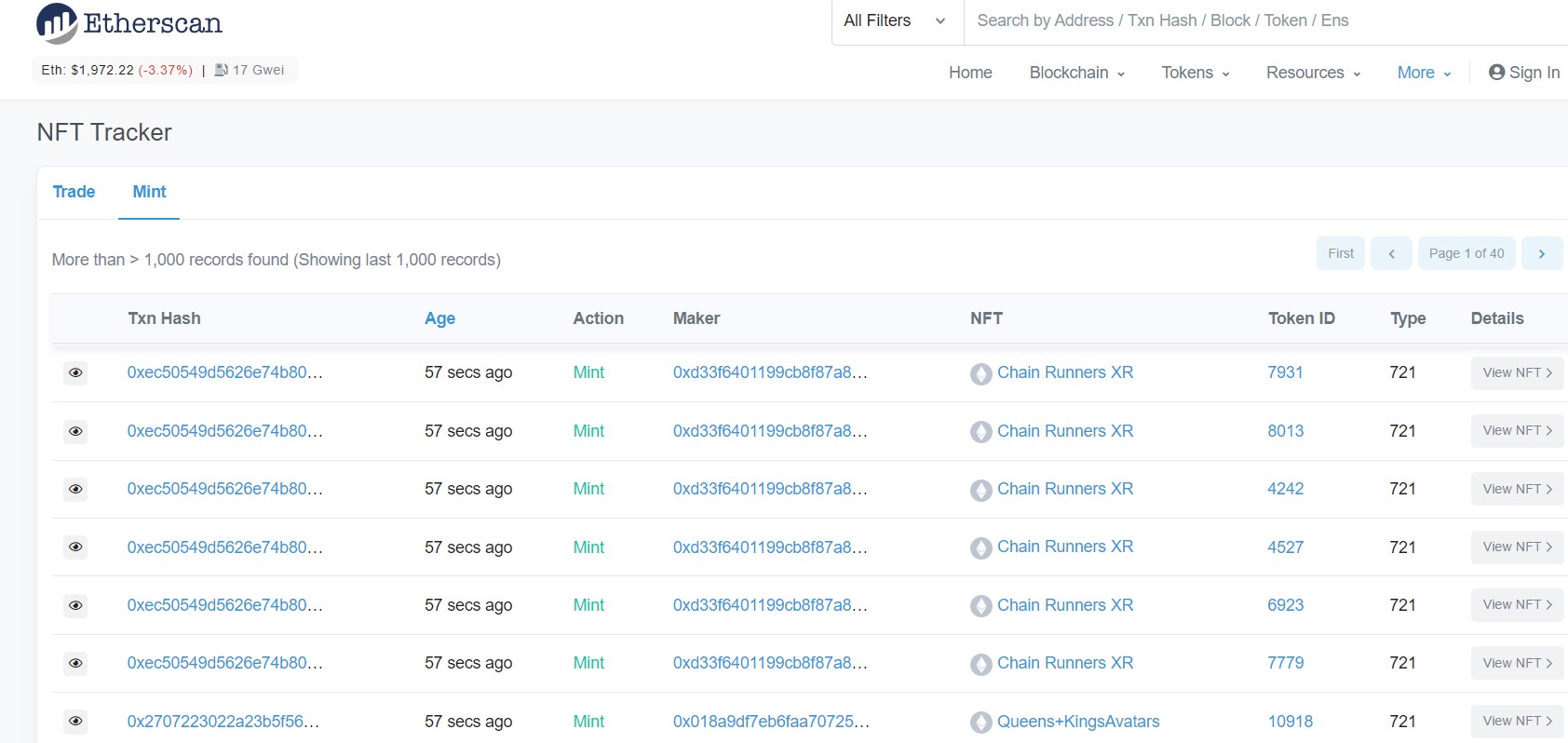This screenshot has height=743, width=1568.
Task: Open maker address 0x018a9df7eb6faa70725
Action: tap(772, 722)
